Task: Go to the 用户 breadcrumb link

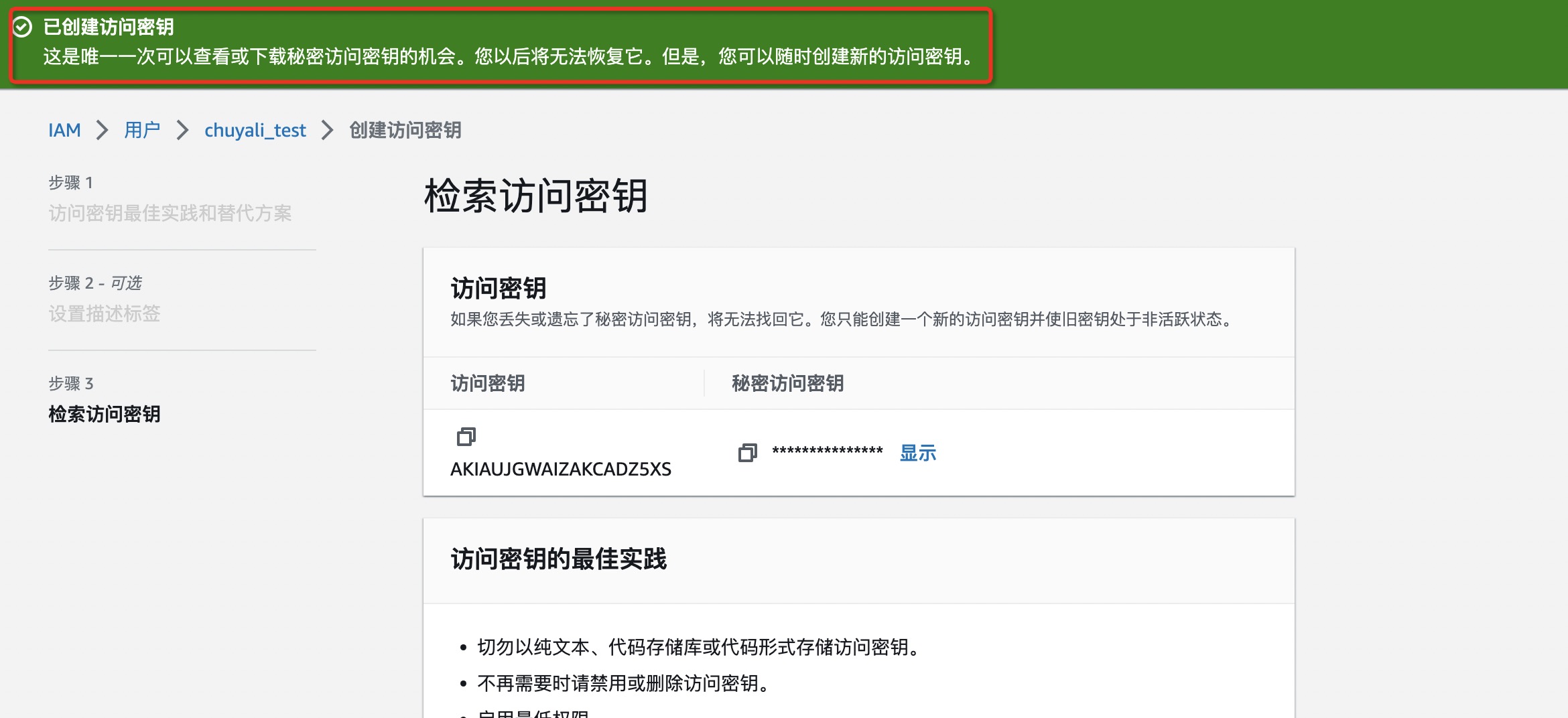Action: (142, 130)
